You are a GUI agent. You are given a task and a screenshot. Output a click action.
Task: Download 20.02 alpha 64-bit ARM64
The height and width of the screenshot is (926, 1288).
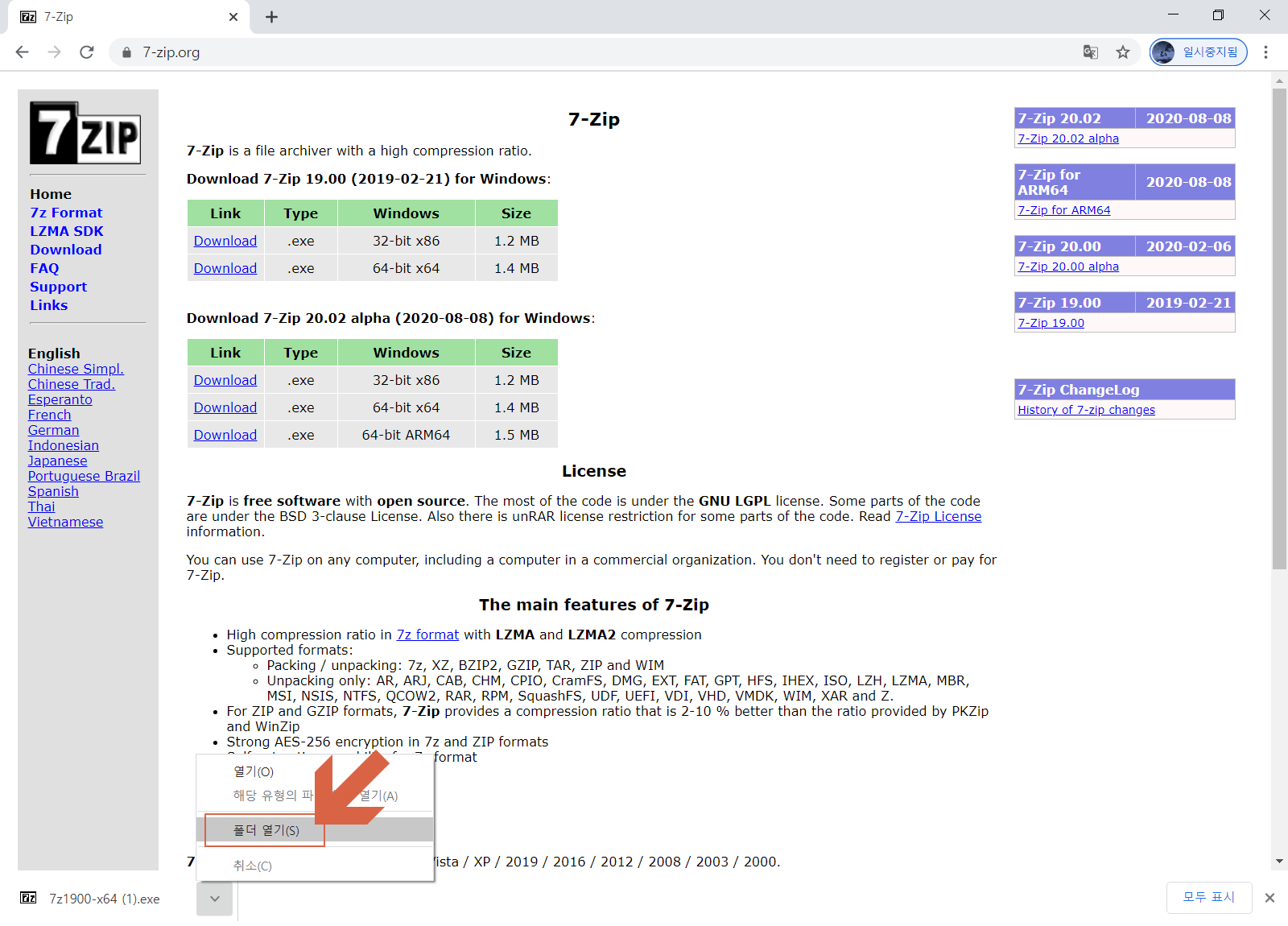225,435
